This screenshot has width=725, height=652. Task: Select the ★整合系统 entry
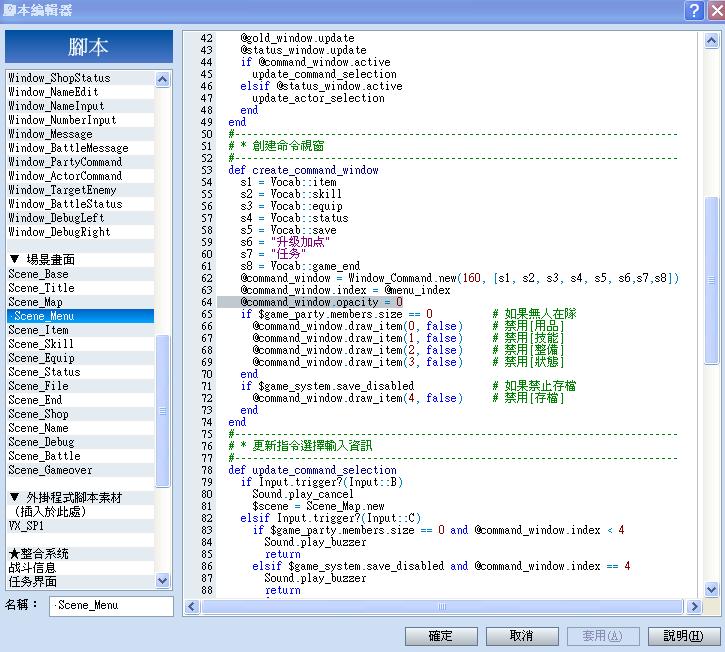tap(80, 554)
